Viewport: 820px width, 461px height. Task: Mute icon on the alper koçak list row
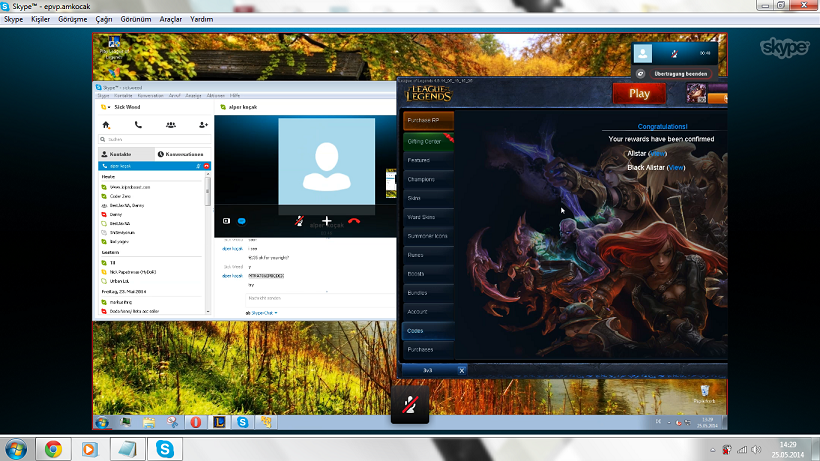[x=198, y=166]
